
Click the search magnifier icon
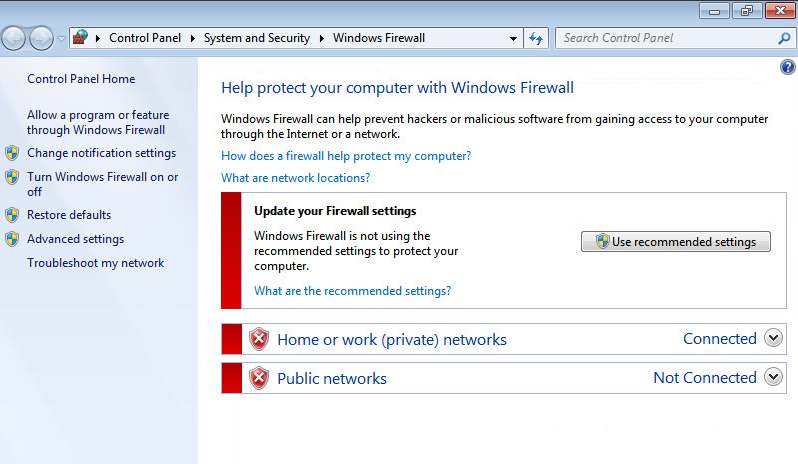click(x=784, y=38)
